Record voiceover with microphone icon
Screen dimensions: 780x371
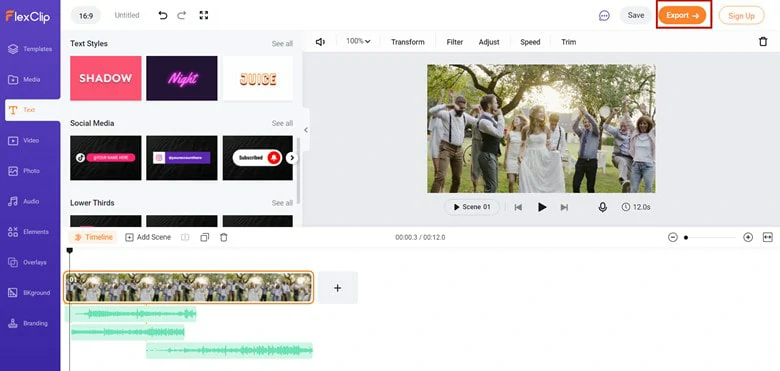602,207
